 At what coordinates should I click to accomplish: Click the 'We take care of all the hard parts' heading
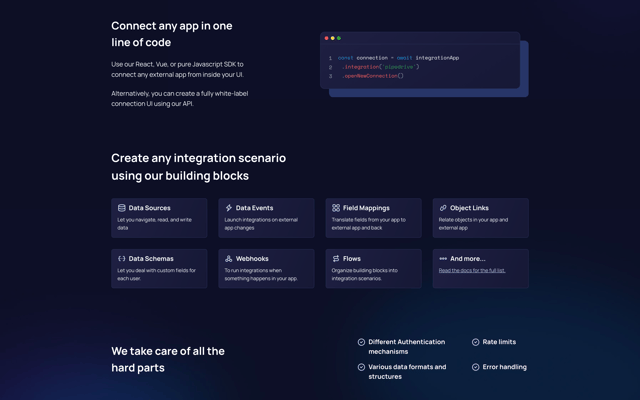pos(168,359)
